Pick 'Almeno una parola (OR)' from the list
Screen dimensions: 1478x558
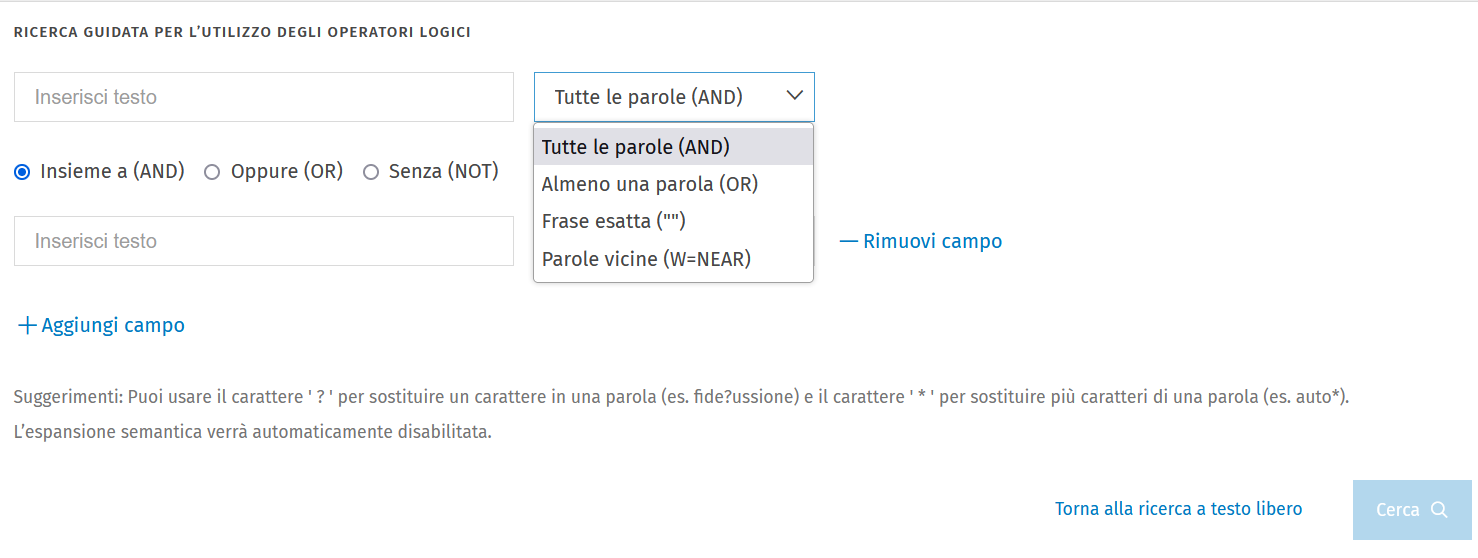(x=650, y=184)
